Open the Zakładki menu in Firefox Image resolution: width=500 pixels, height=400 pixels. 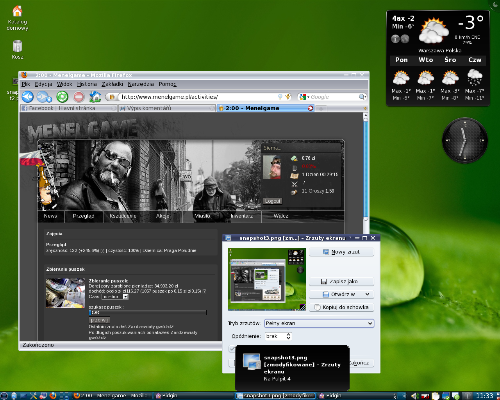[112, 84]
